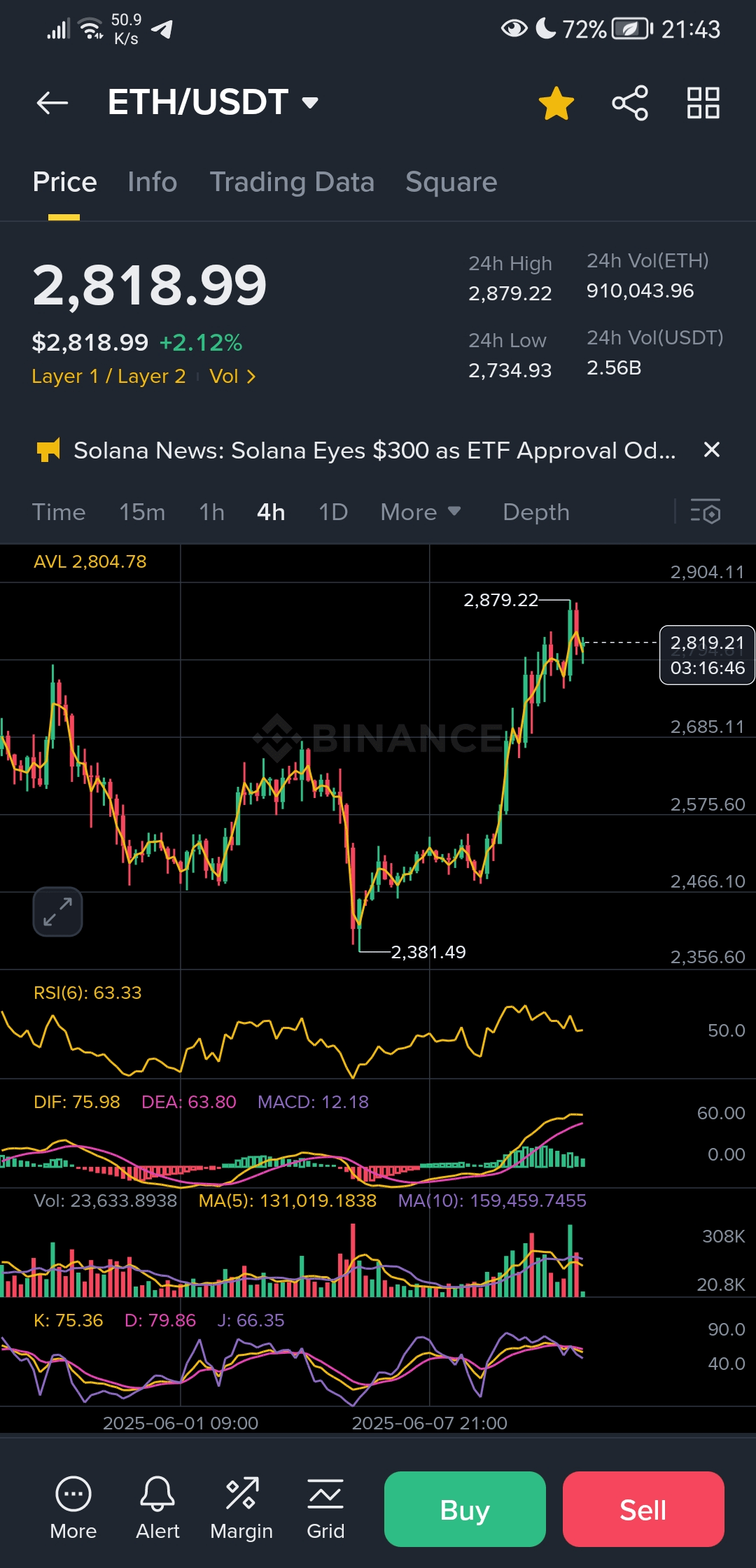Screen dimensions: 756x1568
Task: Tap the 24h Vol(USDT) value 2.56B
Action: click(614, 367)
